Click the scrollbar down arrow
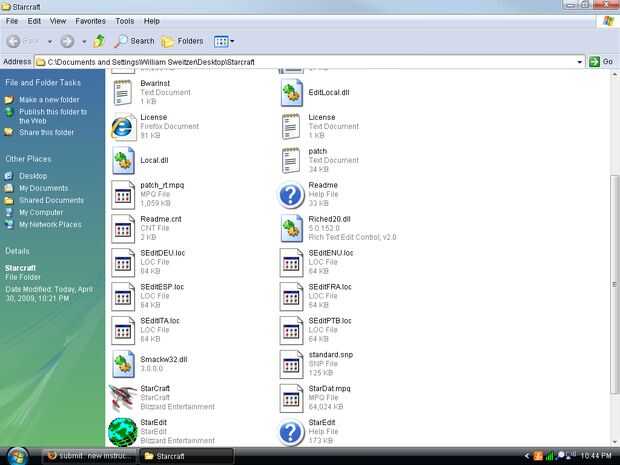This screenshot has width=620, height=465. click(x=614, y=442)
